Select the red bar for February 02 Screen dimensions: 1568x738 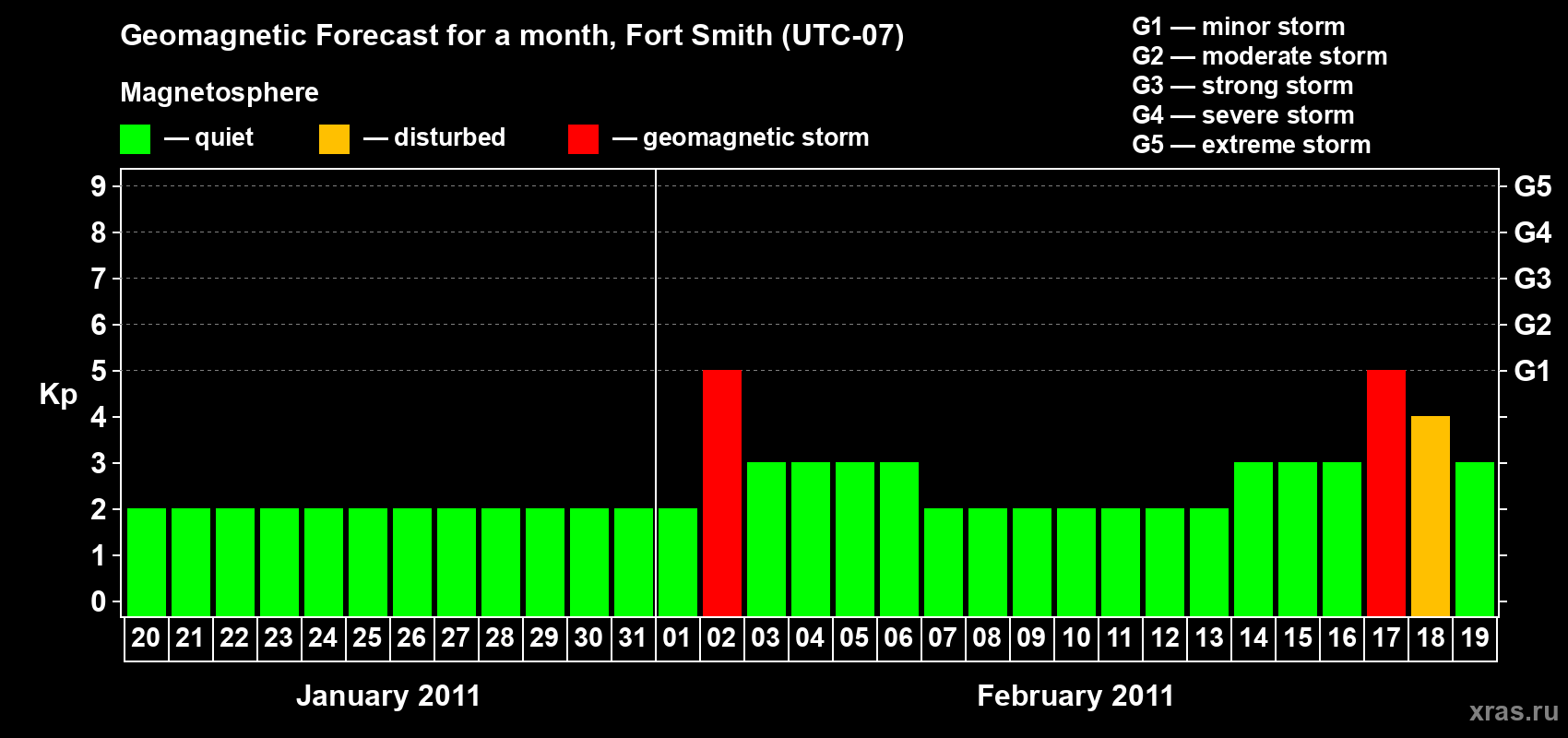722,493
